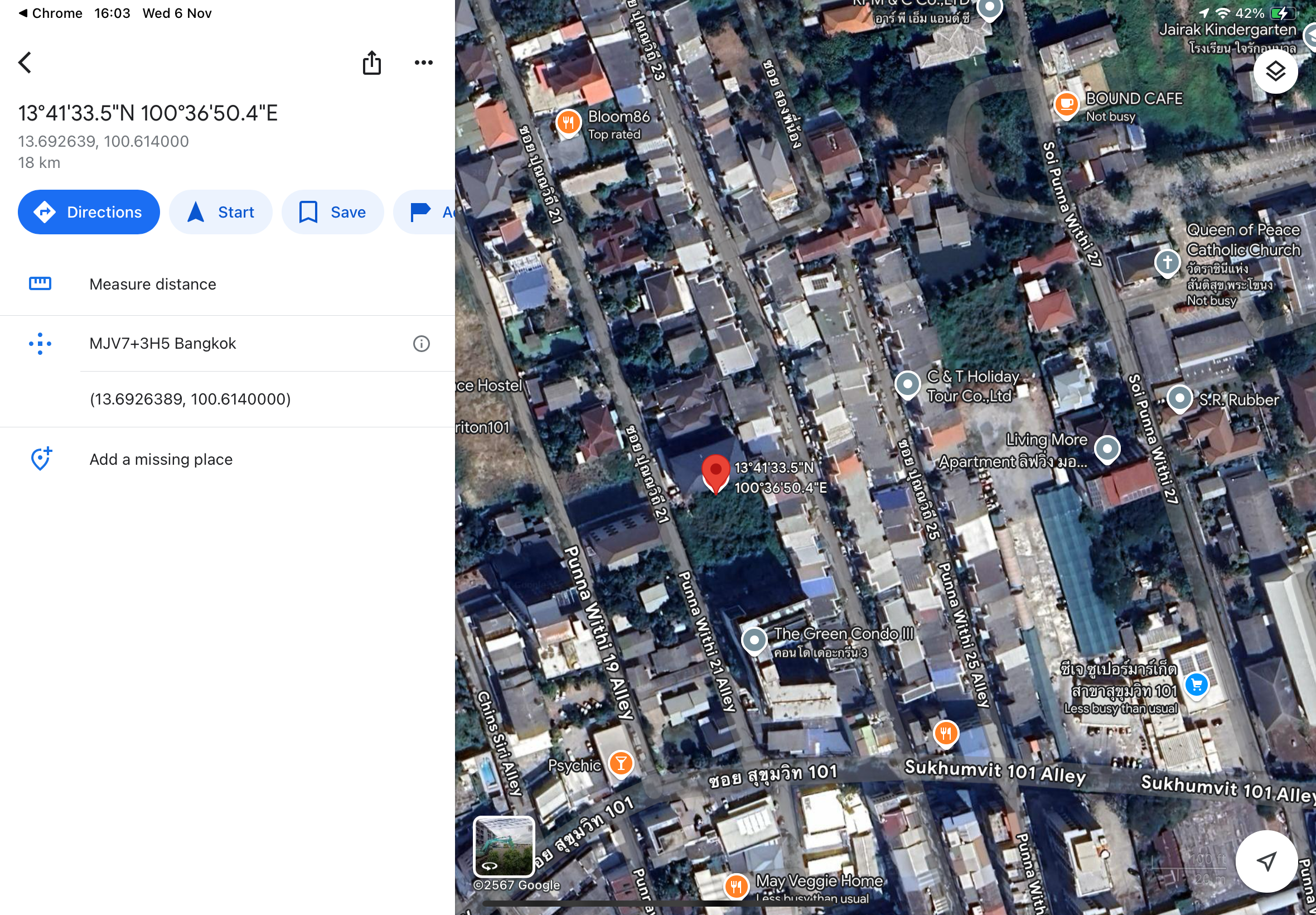This screenshot has height=915, width=1316.
Task: Choose Add a missing place
Action: tap(161, 459)
